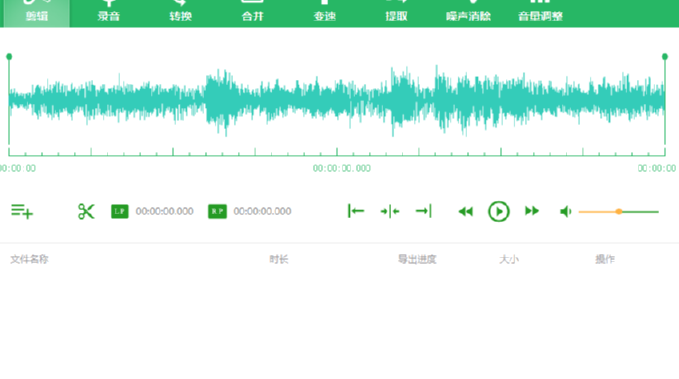Click the right selection handle on waveform
Image resolution: width=679 pixels, height=379 pixels.
665,57
